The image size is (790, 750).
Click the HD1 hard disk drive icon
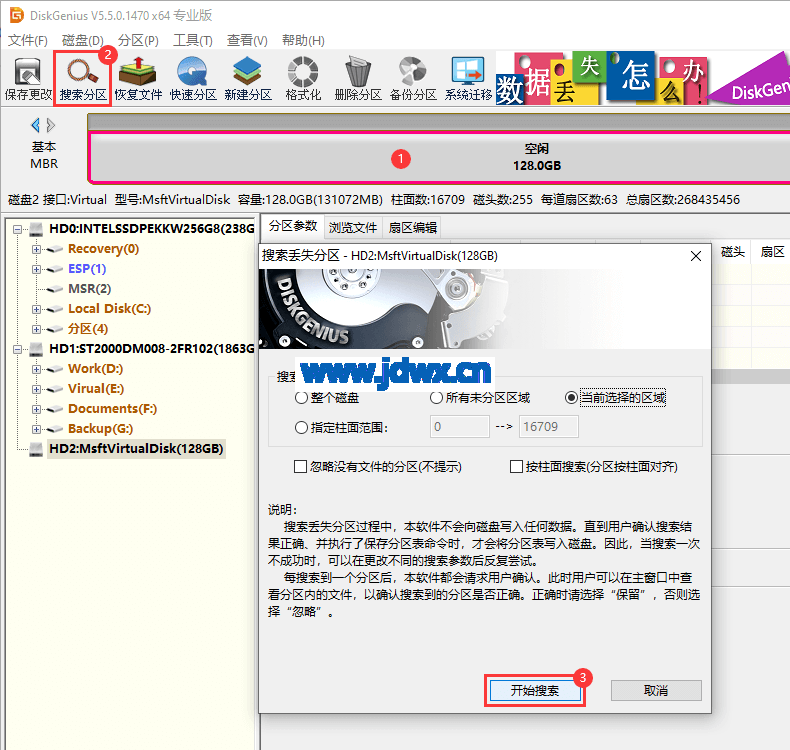point(36,349)
